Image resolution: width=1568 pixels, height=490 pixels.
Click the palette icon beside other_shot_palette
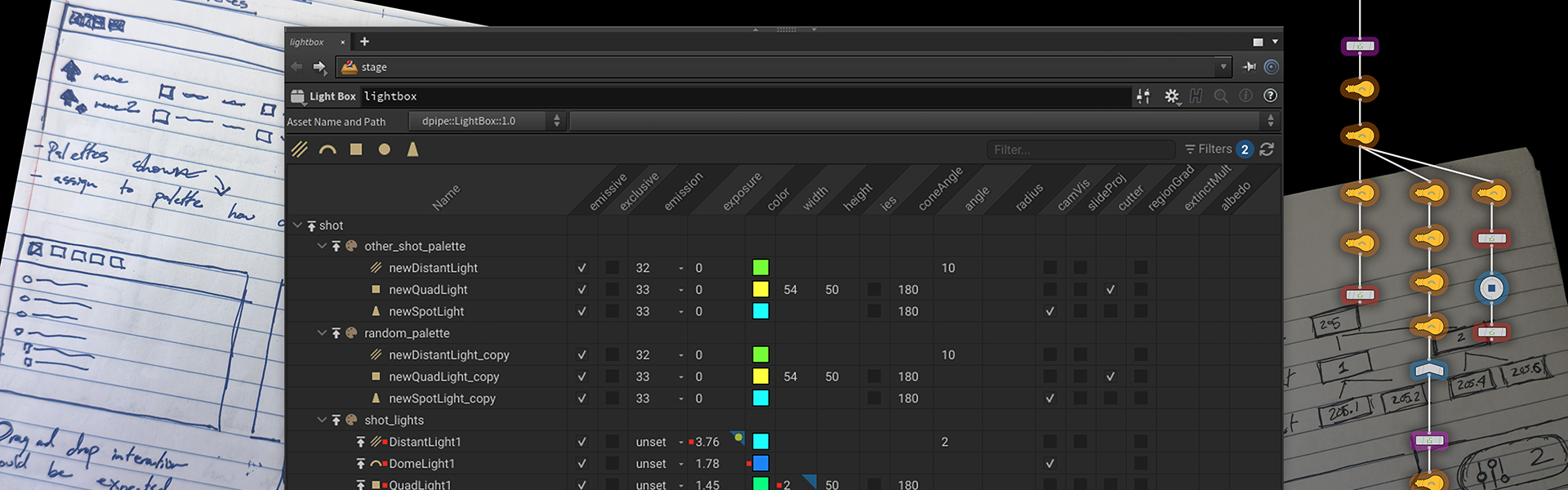(x=351, y=246)
